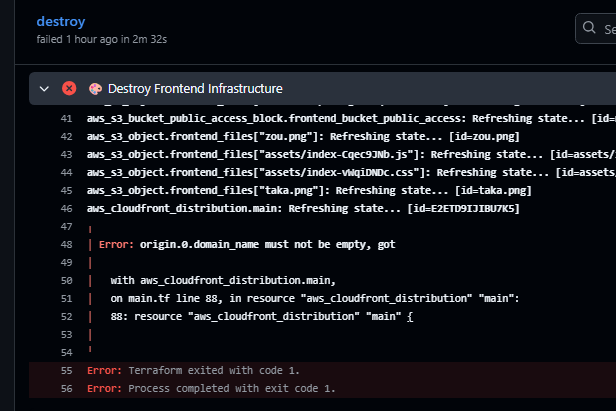Click the palette emoji icon
Viewport: 616px width, 411px height.
click(x=95, y=89)
